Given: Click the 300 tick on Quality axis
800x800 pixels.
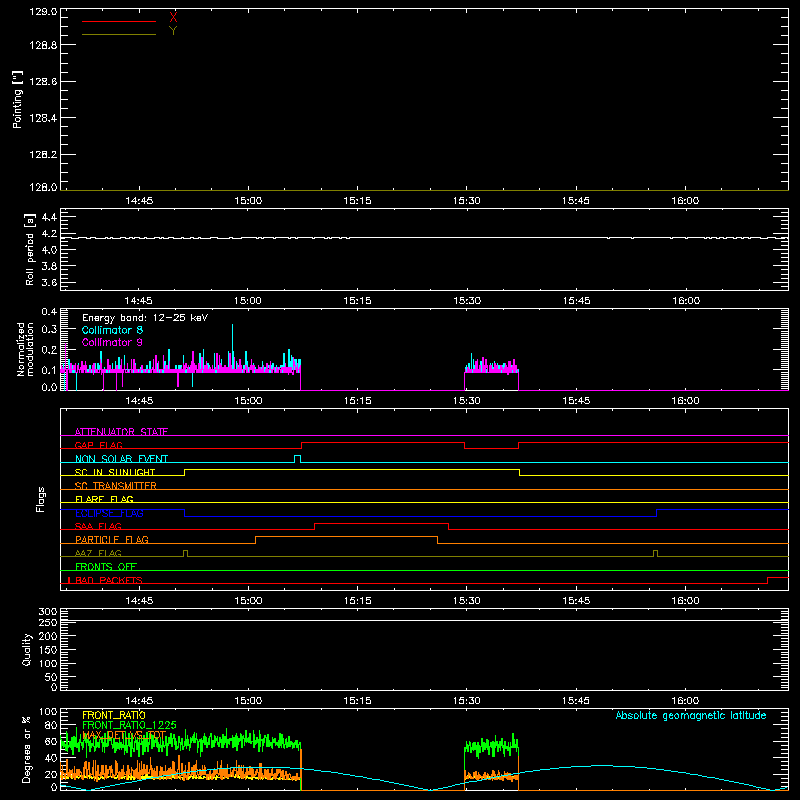Looking at the screenshot, I should coord(48,612).
